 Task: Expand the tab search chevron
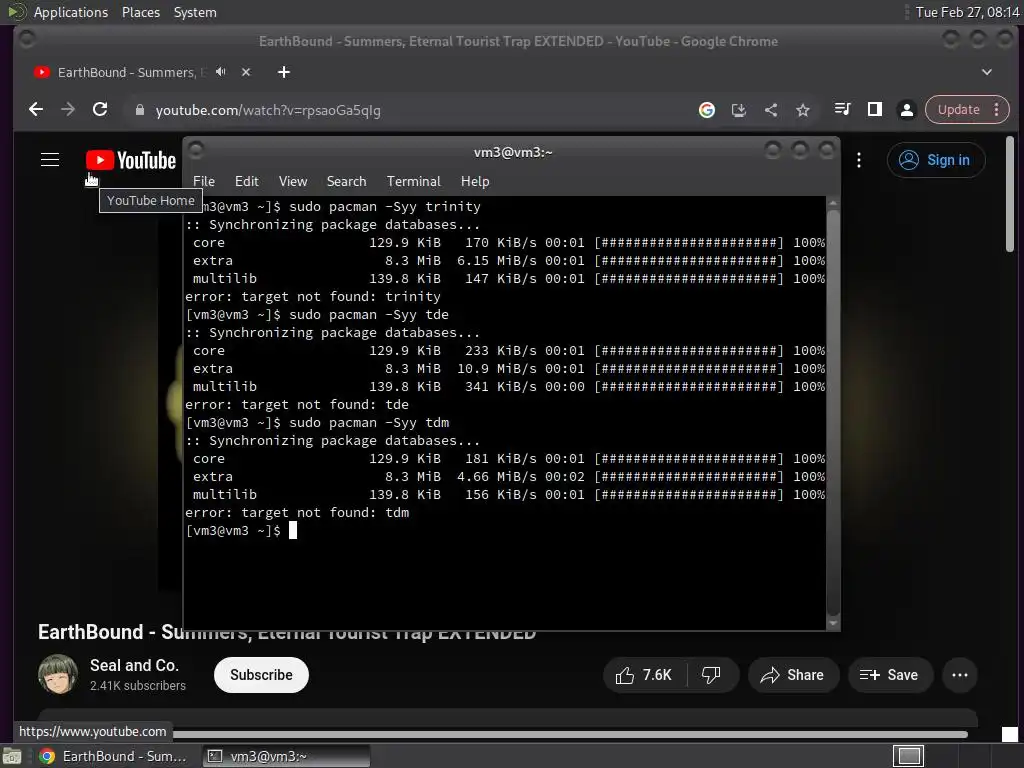[987, 72]
